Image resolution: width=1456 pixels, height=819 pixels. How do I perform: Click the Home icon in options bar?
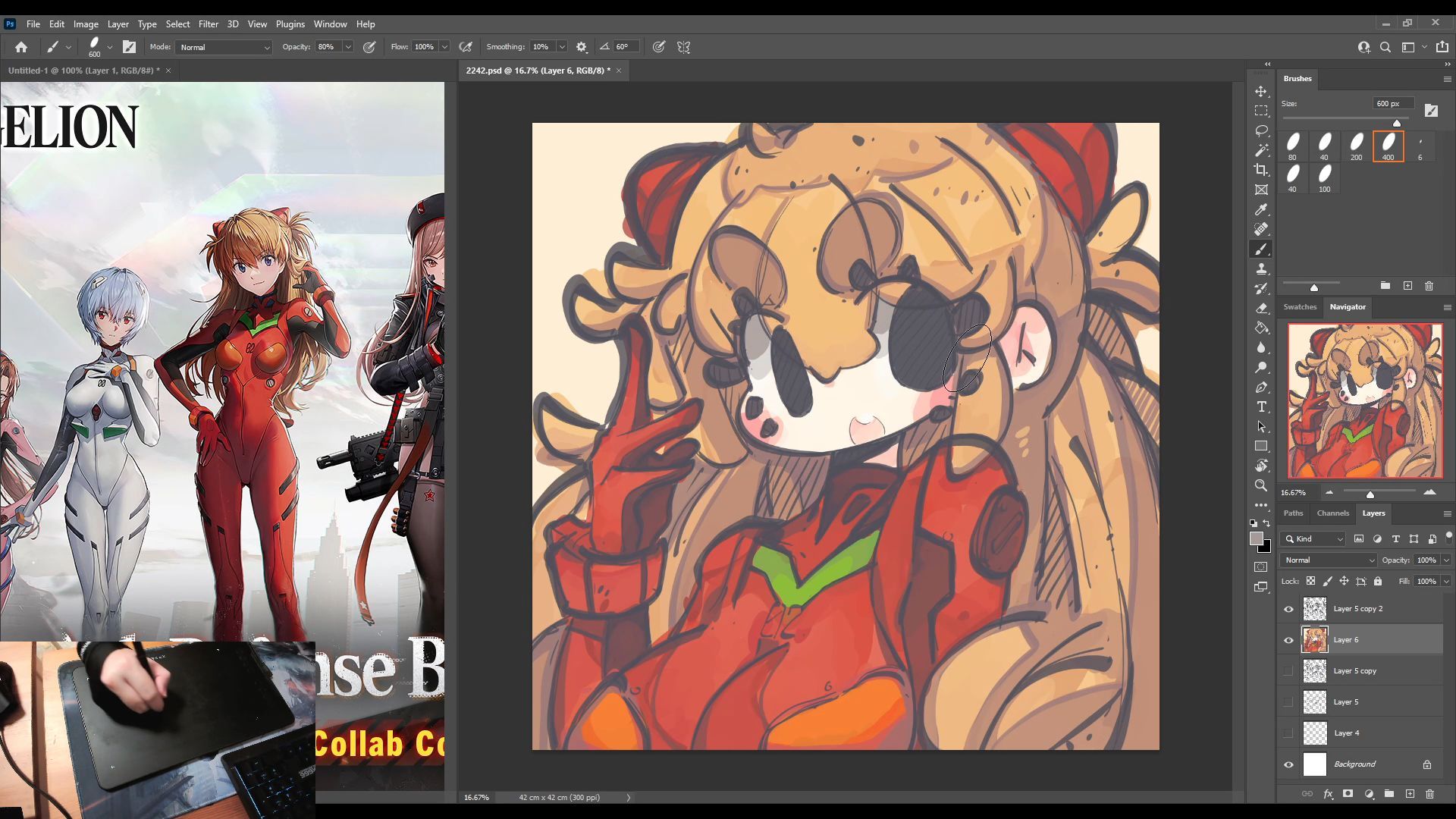[21, 47]
